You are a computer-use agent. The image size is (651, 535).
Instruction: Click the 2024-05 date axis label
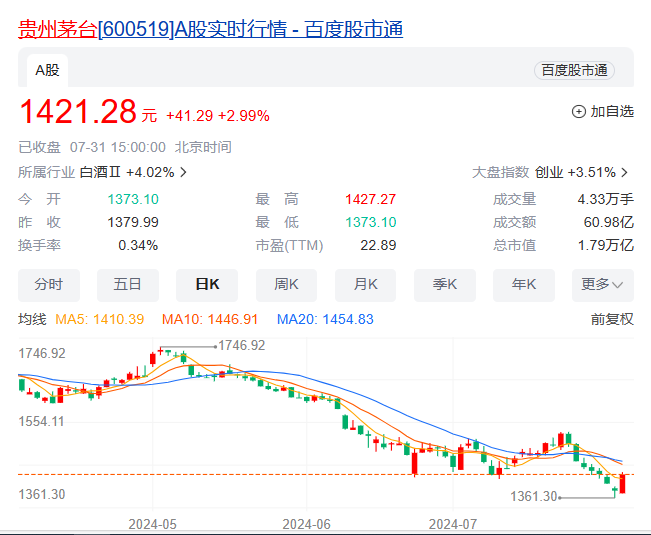click(152, 524)
